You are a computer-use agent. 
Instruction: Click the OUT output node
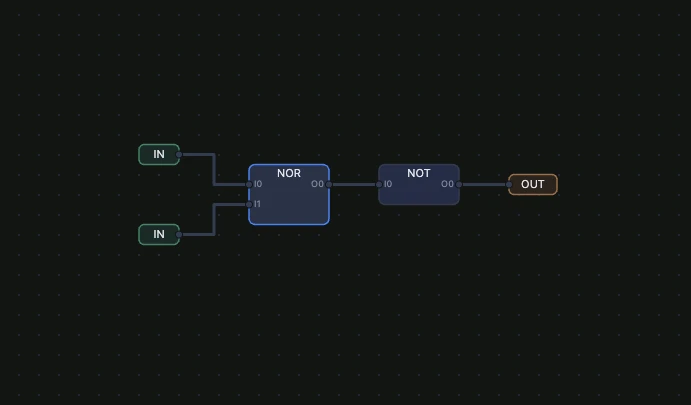[533, 184]
